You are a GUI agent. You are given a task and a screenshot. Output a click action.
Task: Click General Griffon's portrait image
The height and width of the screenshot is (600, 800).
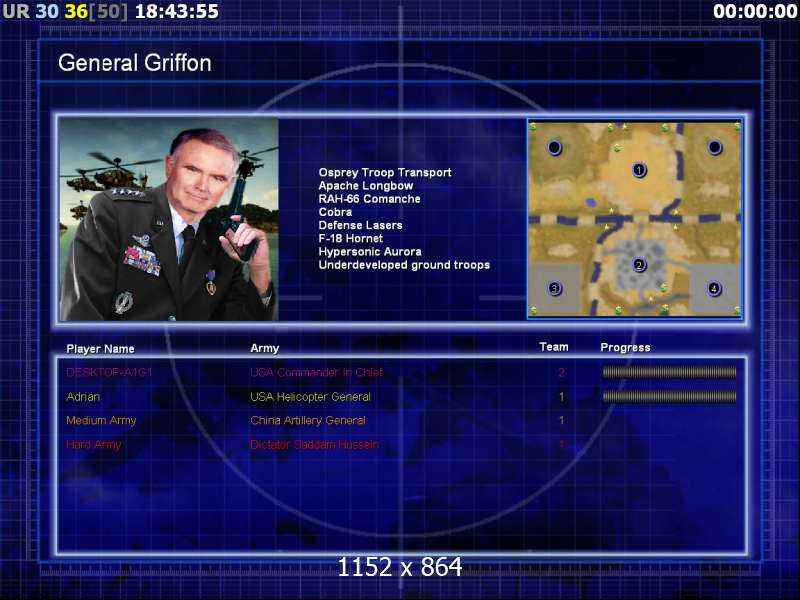pos(169,219)
